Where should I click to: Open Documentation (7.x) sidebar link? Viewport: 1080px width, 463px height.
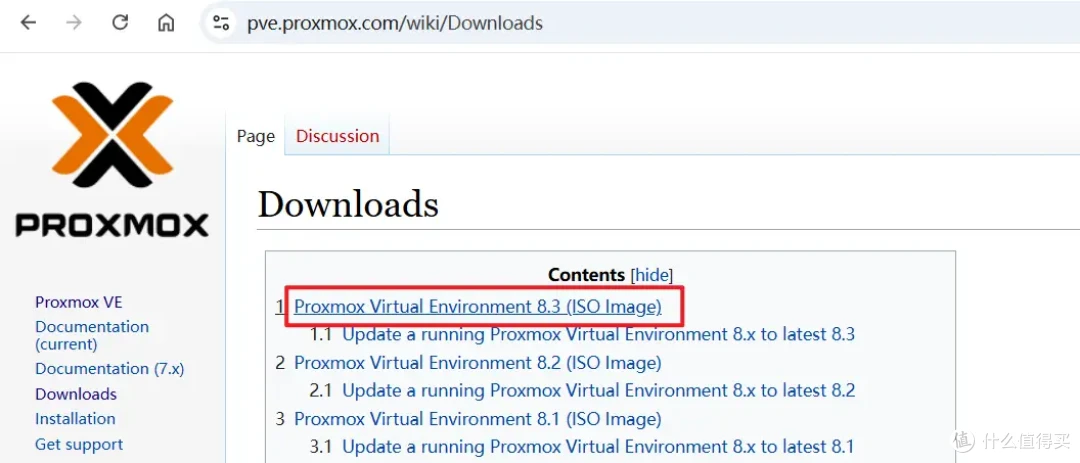click(x=110, y=369)
